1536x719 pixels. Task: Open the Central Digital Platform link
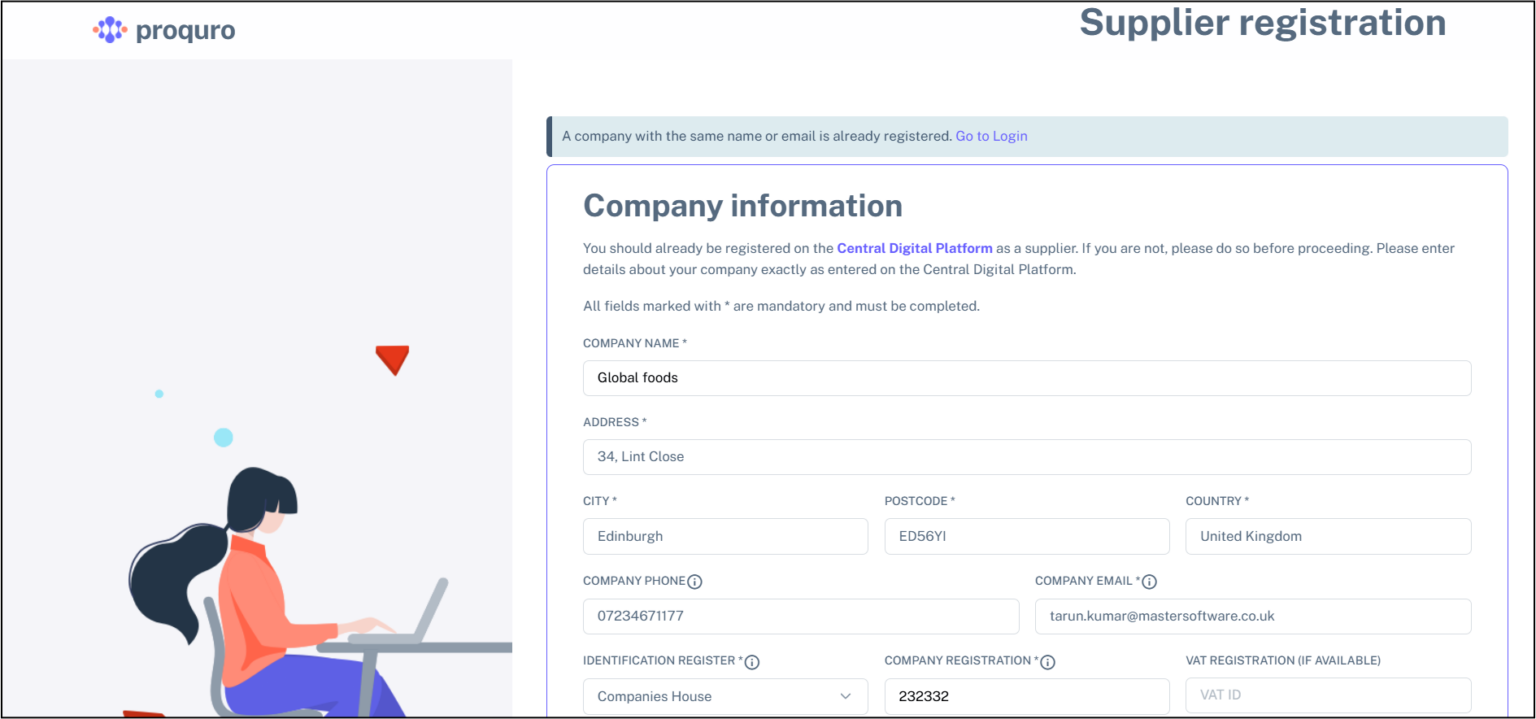pyautogui.click(x=914, y=248)
